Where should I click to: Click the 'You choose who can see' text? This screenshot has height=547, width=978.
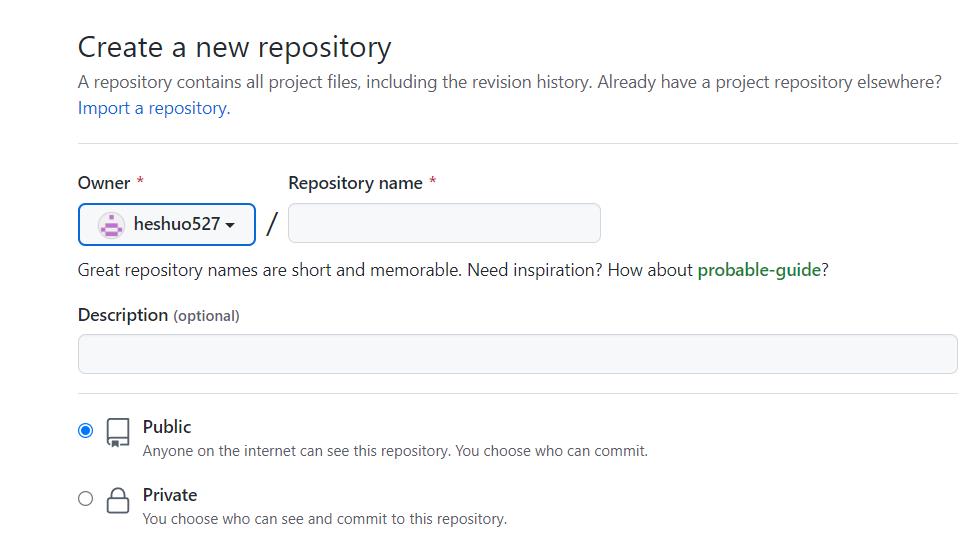pyautogui.click(x=324, y=519)
